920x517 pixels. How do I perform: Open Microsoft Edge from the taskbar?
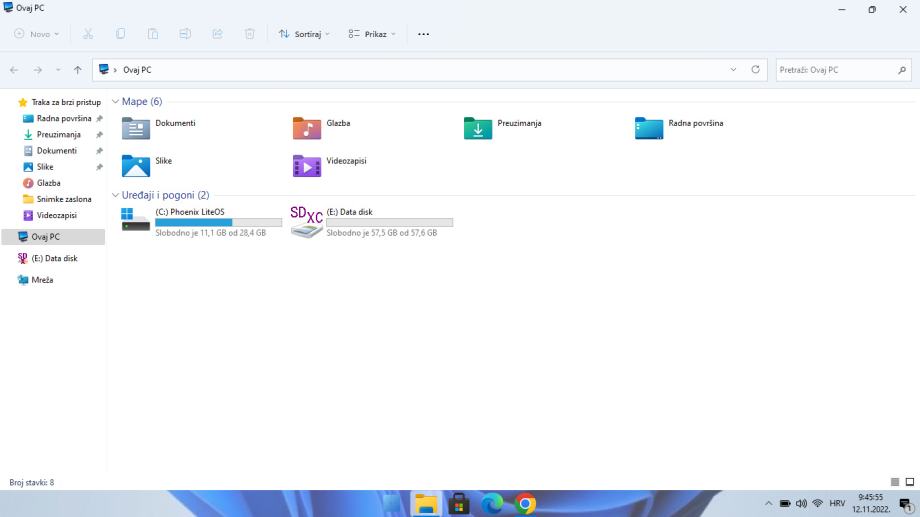coord(491,504)
